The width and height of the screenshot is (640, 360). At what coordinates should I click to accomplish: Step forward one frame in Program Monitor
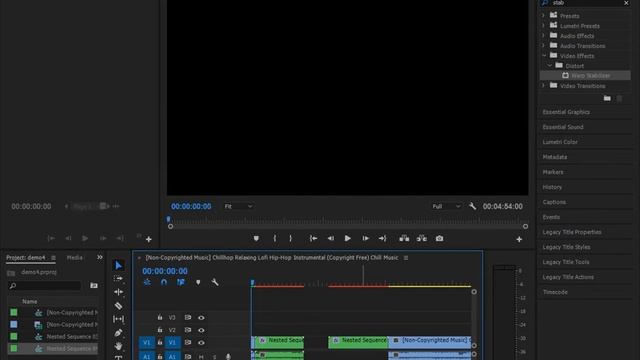[365, 238]
